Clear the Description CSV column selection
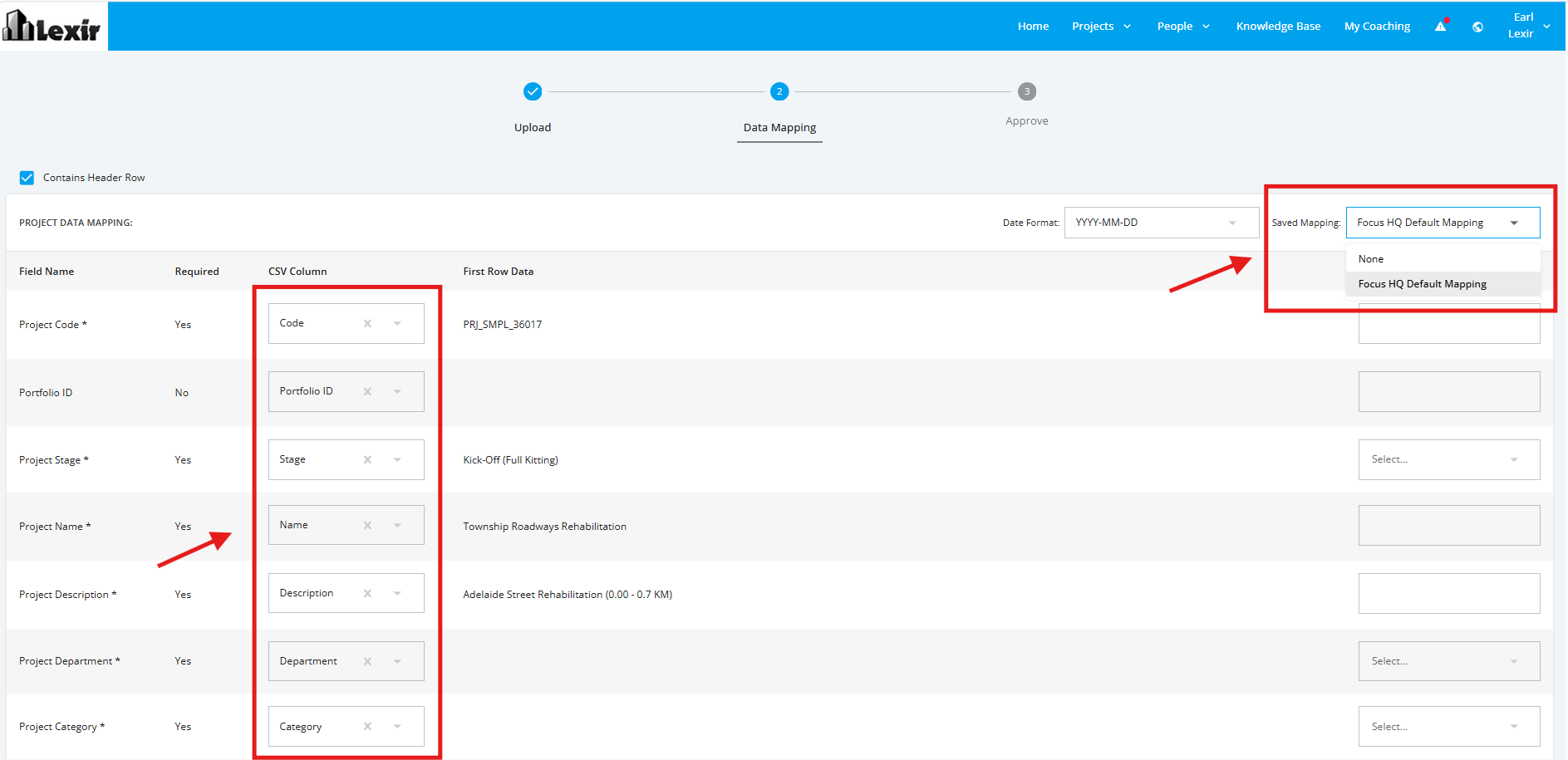1568x760 pixels. point(367,593)
